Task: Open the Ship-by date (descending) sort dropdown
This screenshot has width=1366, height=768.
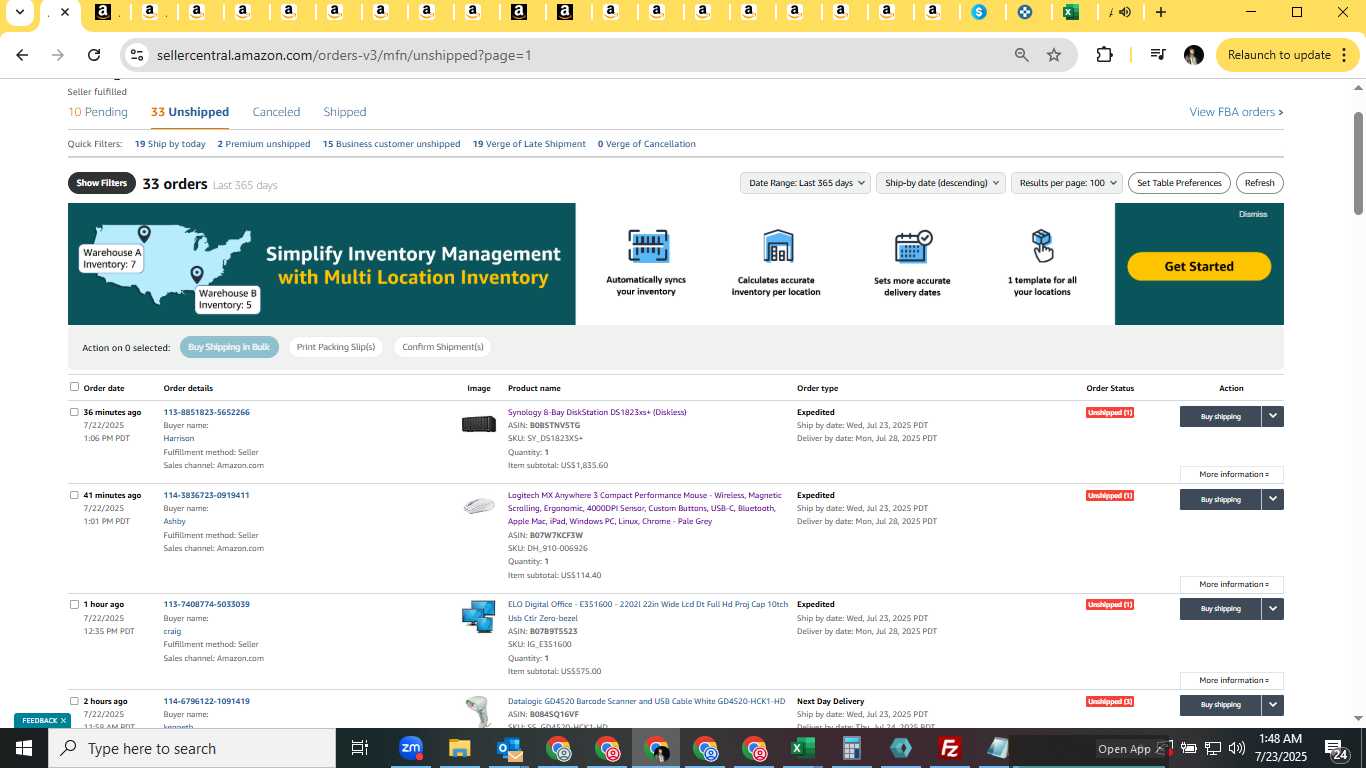Action: click(x=941, y=183)
